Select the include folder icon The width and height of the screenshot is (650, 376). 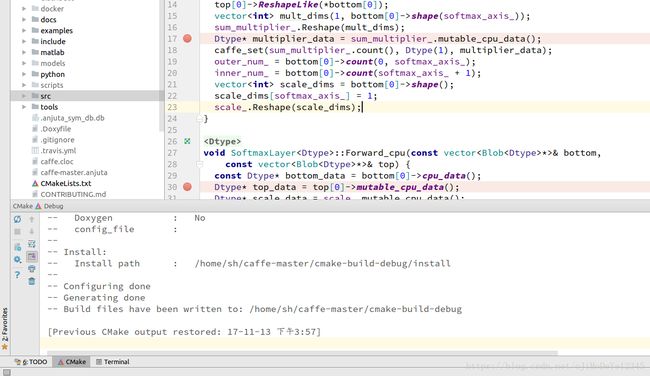tap(35, 41)
